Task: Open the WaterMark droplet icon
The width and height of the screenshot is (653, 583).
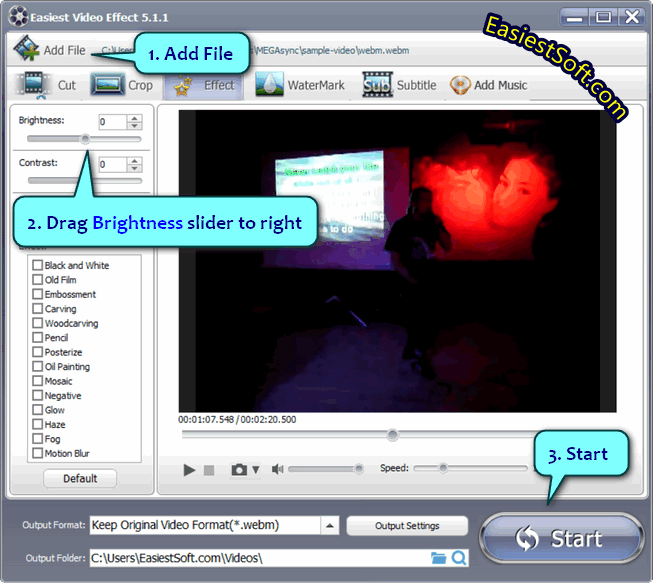Action: click(x=269, y=85)
